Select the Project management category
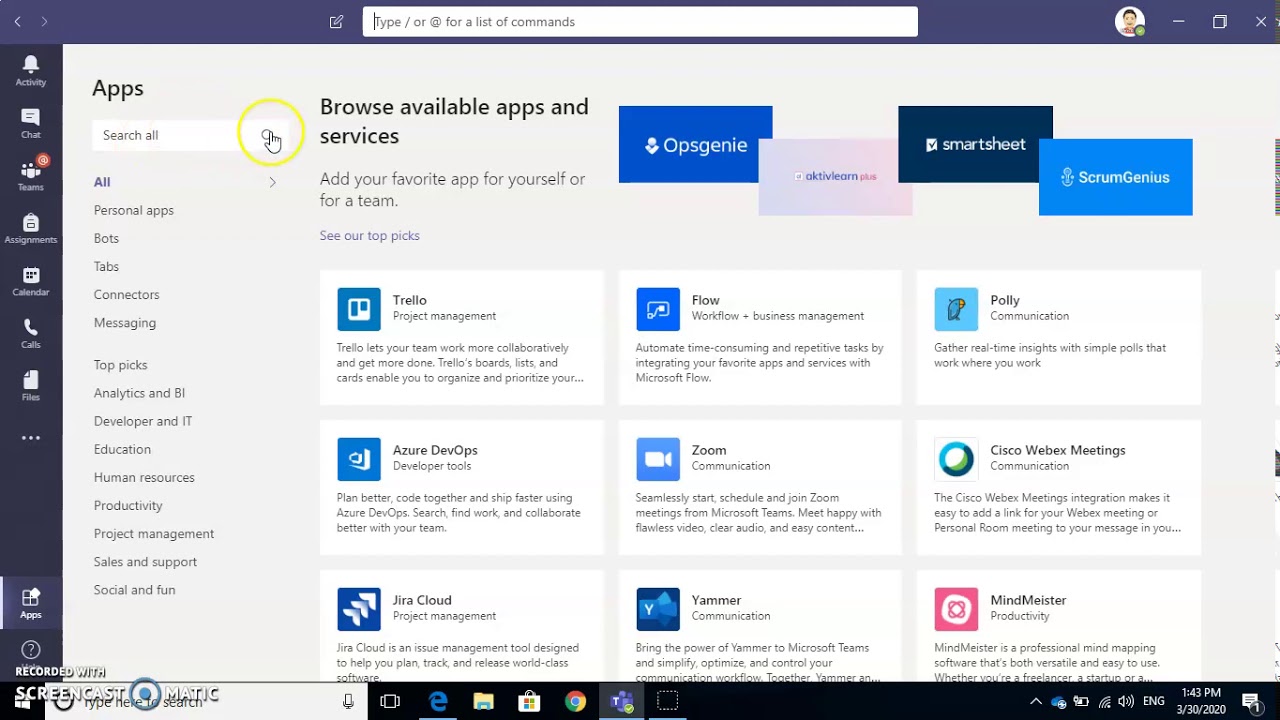The height and width of the screenshot is (720, 1280). [x=154, y=533]
